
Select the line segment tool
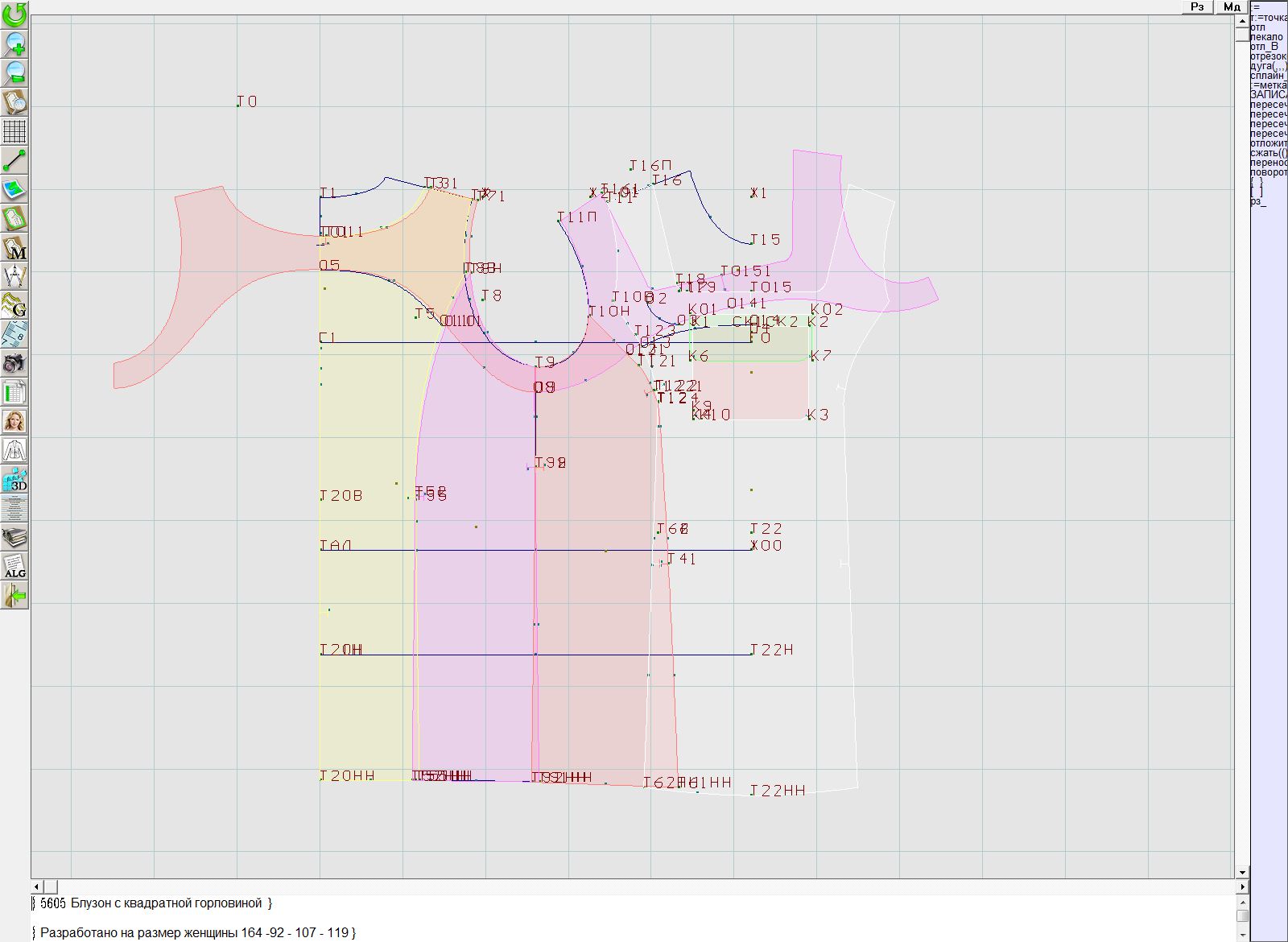(x=14, y=160)
